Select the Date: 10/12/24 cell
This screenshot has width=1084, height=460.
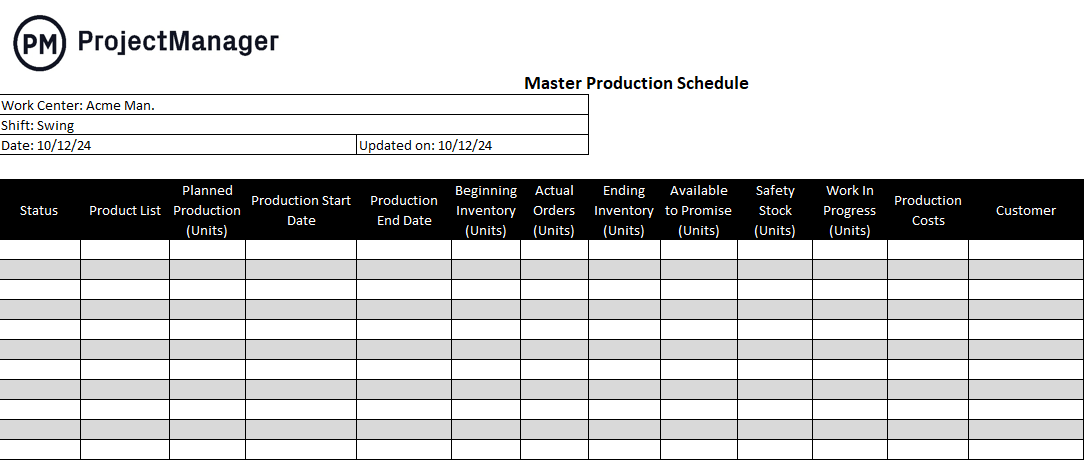pyautogui.click(x=178, y=145)
